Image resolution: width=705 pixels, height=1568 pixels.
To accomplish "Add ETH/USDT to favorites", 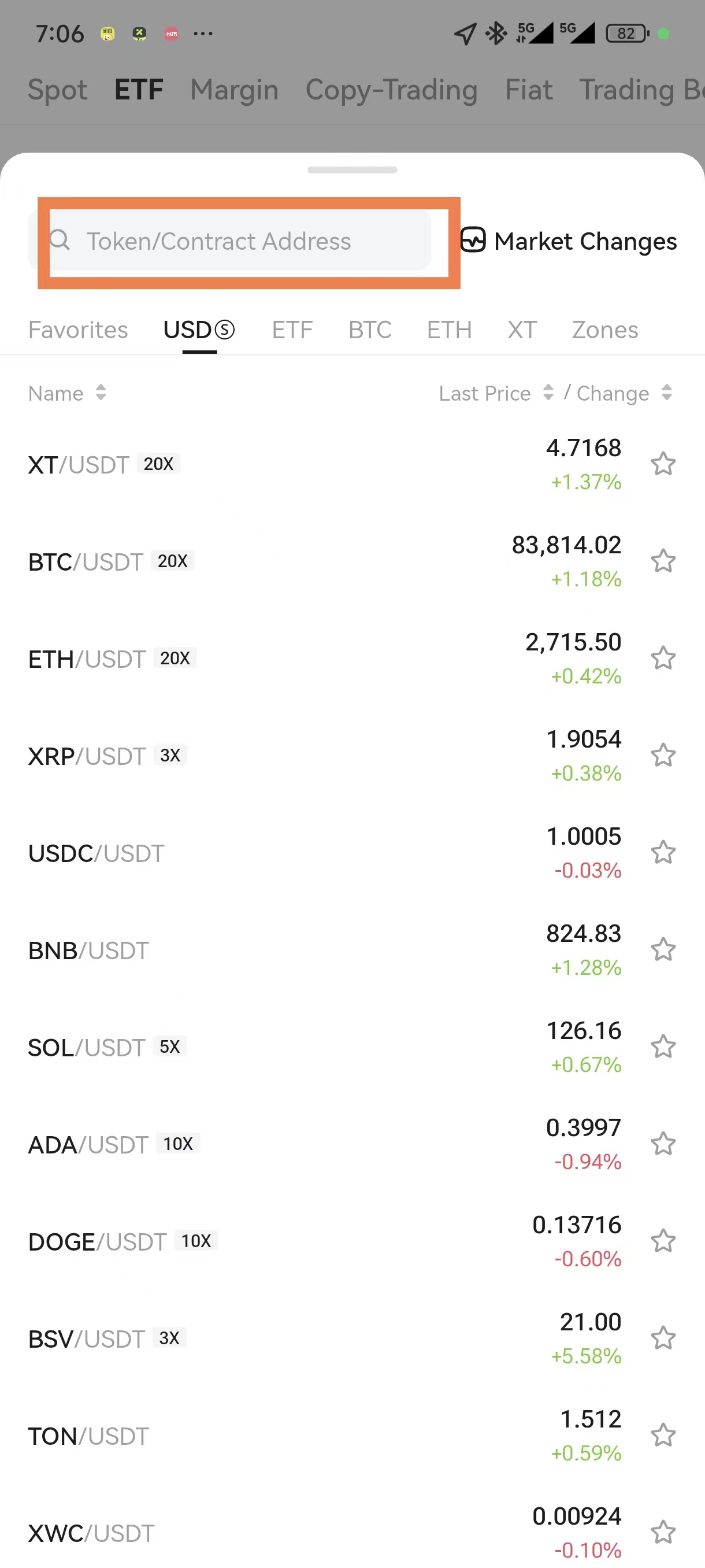I will (x=663, y=658).
